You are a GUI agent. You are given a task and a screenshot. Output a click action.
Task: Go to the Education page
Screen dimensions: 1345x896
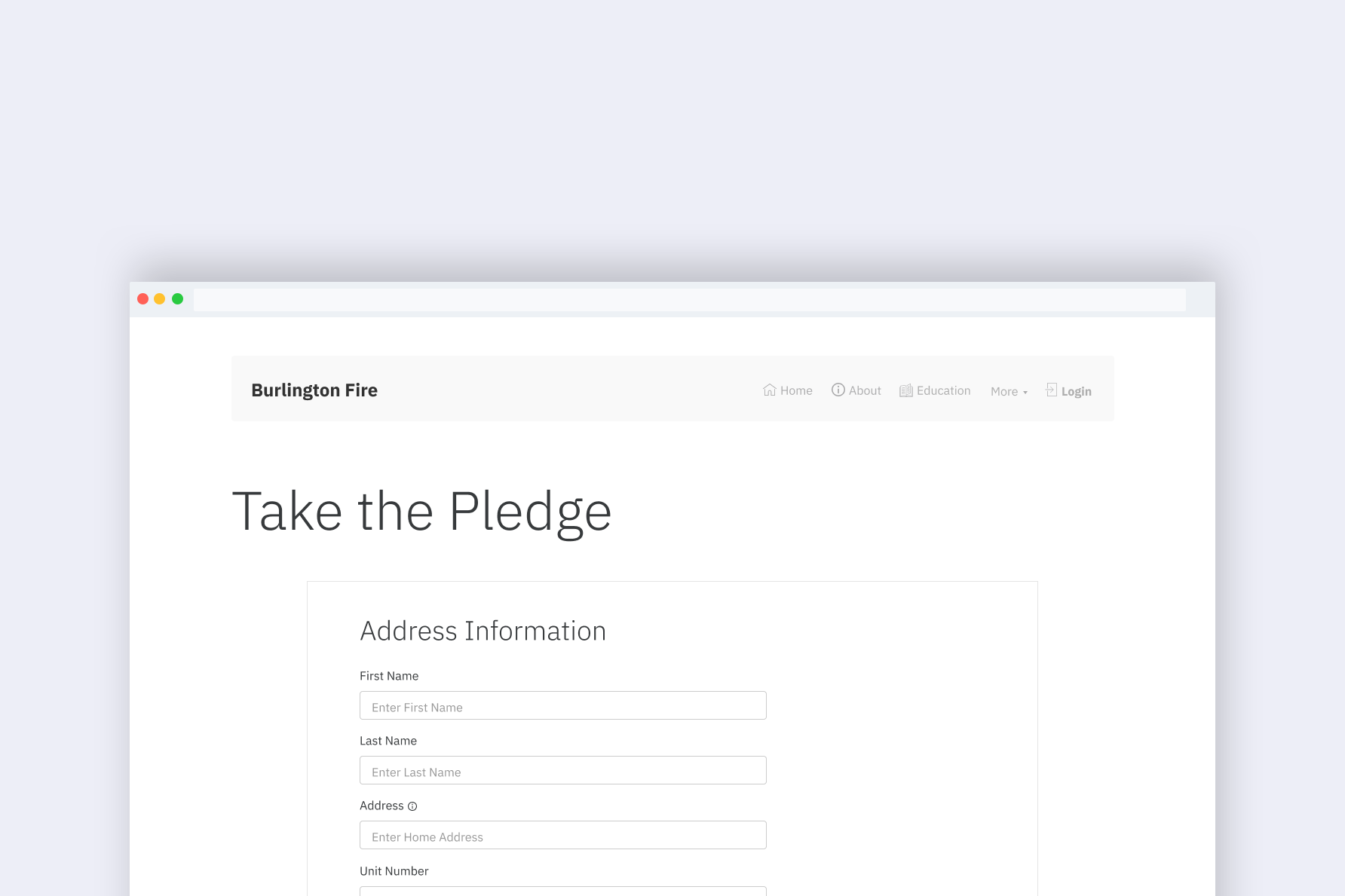[935, 390]
